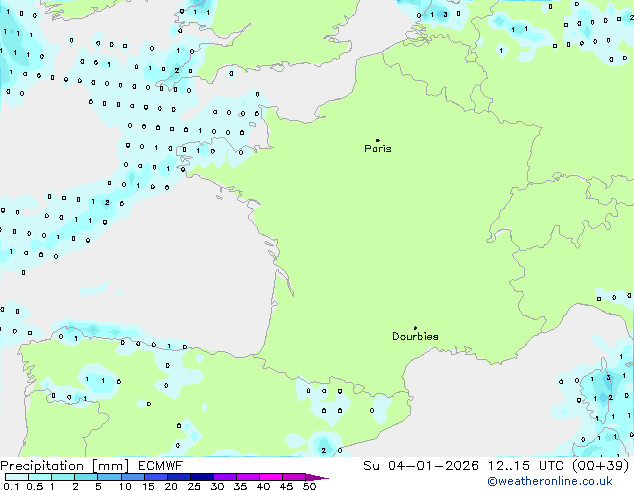Select the Dourbies map label
Screen dimensions: 634x490
[415, 337]
